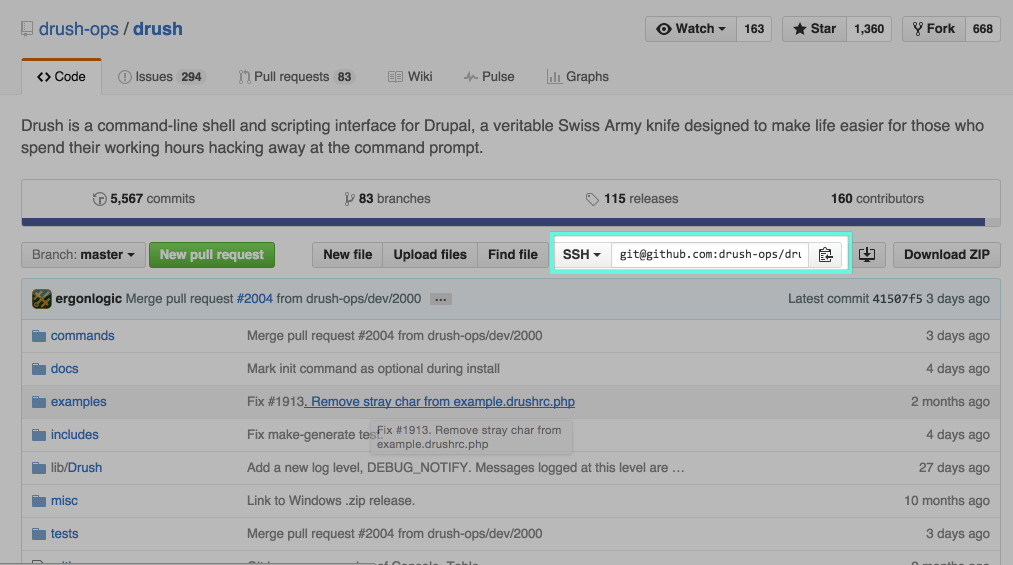View the 668 forks count

pos(983,29)
